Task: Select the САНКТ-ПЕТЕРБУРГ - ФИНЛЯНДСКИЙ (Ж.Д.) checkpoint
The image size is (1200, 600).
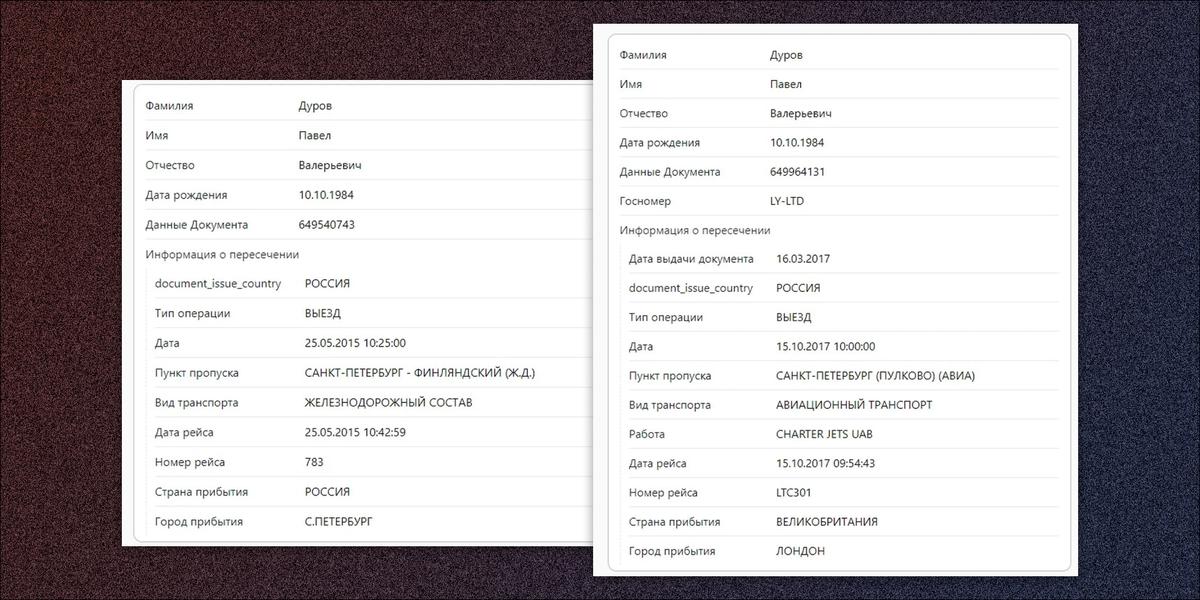Action: click(x=420, y=373)
